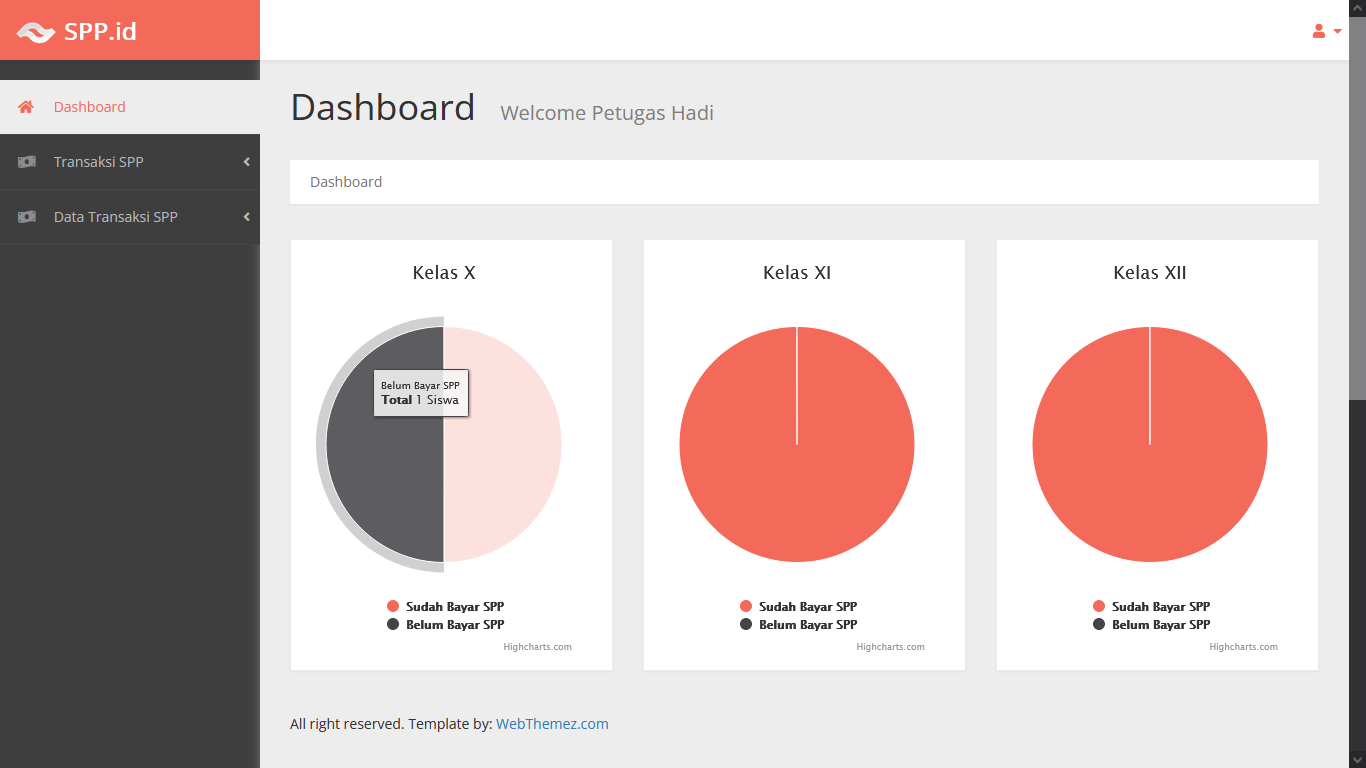Hide Belum Bayar SPP series in Kelas XII

[1160, 624]
